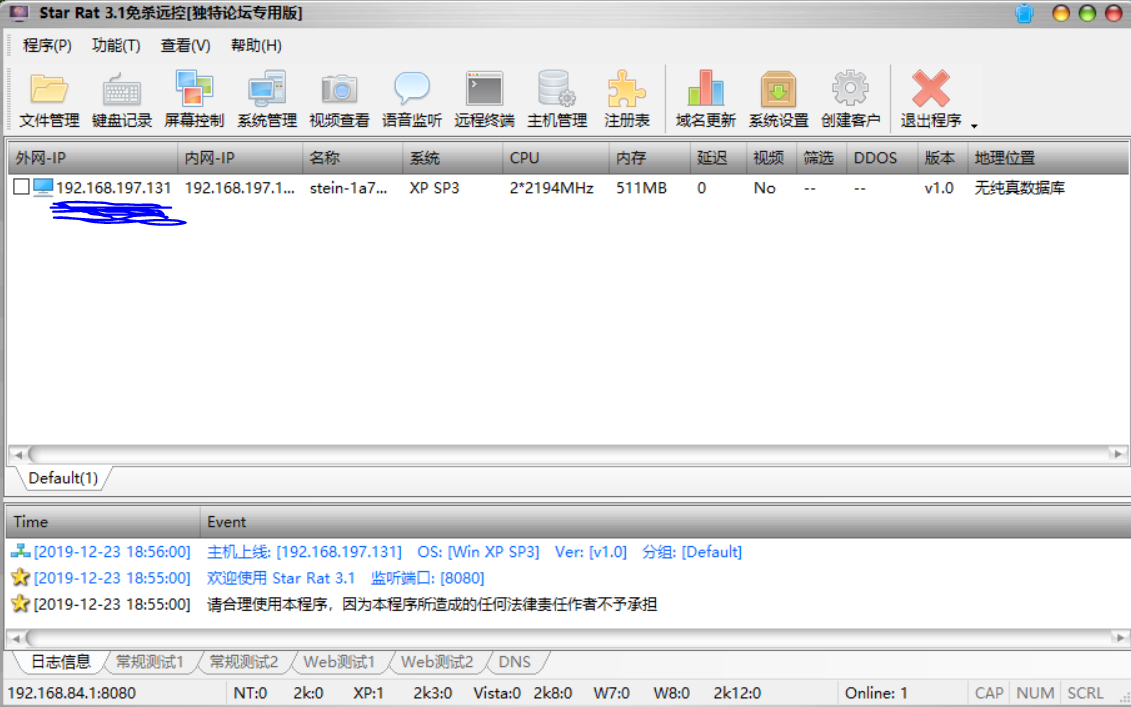1131x707 pixels.
Task: Click the 无纯真数据库 location cell
Action: coord(1019,188)
